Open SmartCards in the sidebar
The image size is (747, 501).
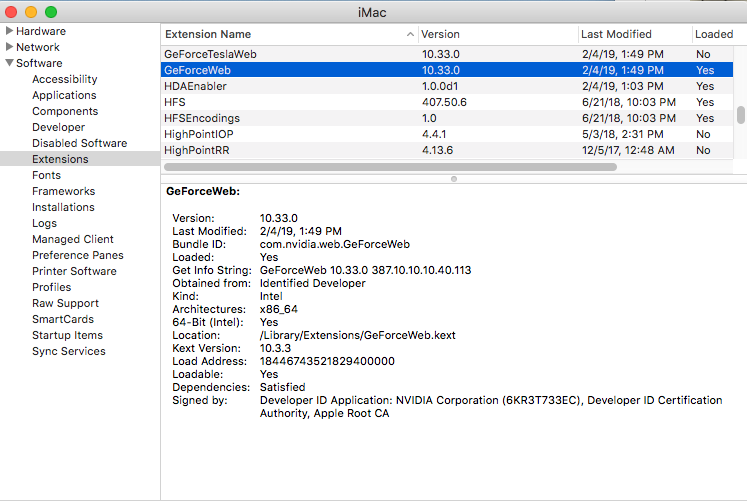point(63,319)
